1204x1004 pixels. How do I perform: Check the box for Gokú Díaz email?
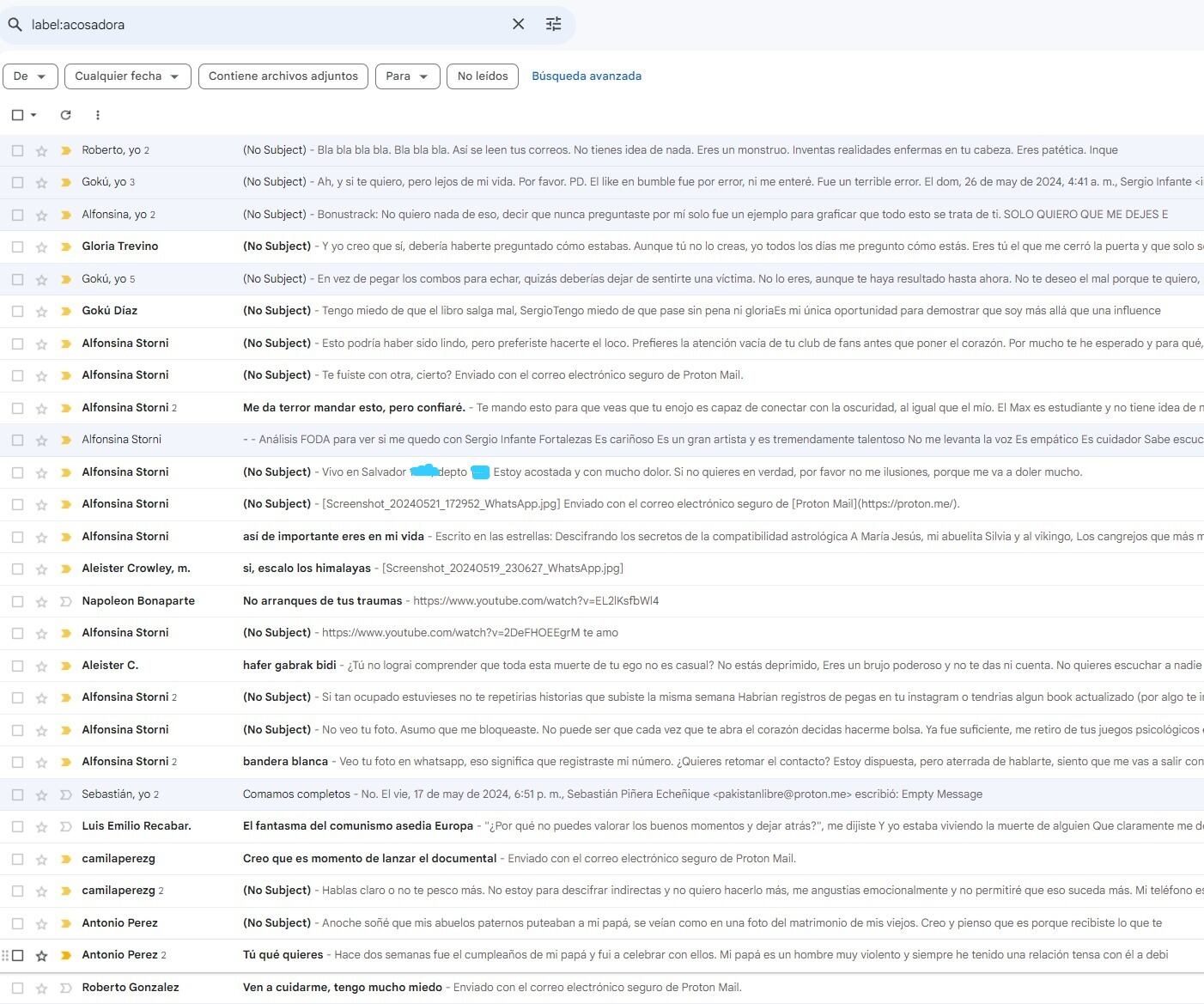pyautogui.click(x=17, y=311)
